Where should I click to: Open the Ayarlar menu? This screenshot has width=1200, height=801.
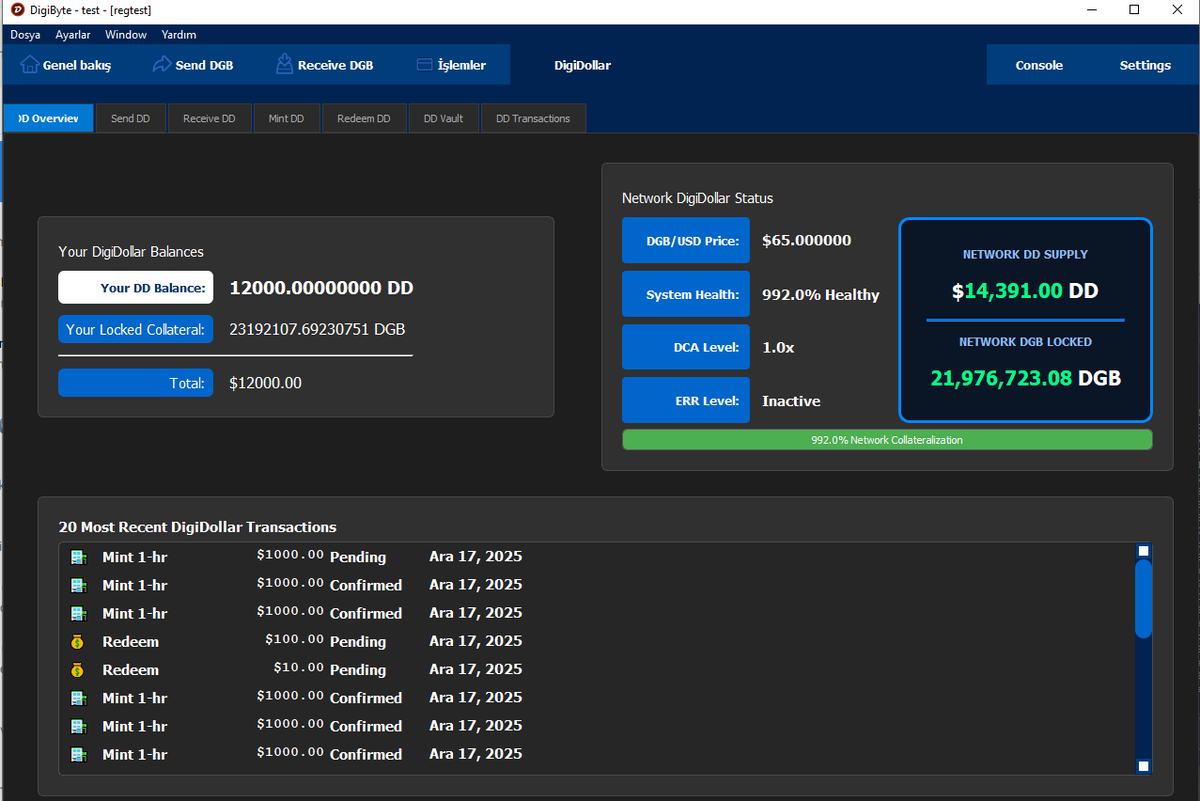click(x=73, y=34)
